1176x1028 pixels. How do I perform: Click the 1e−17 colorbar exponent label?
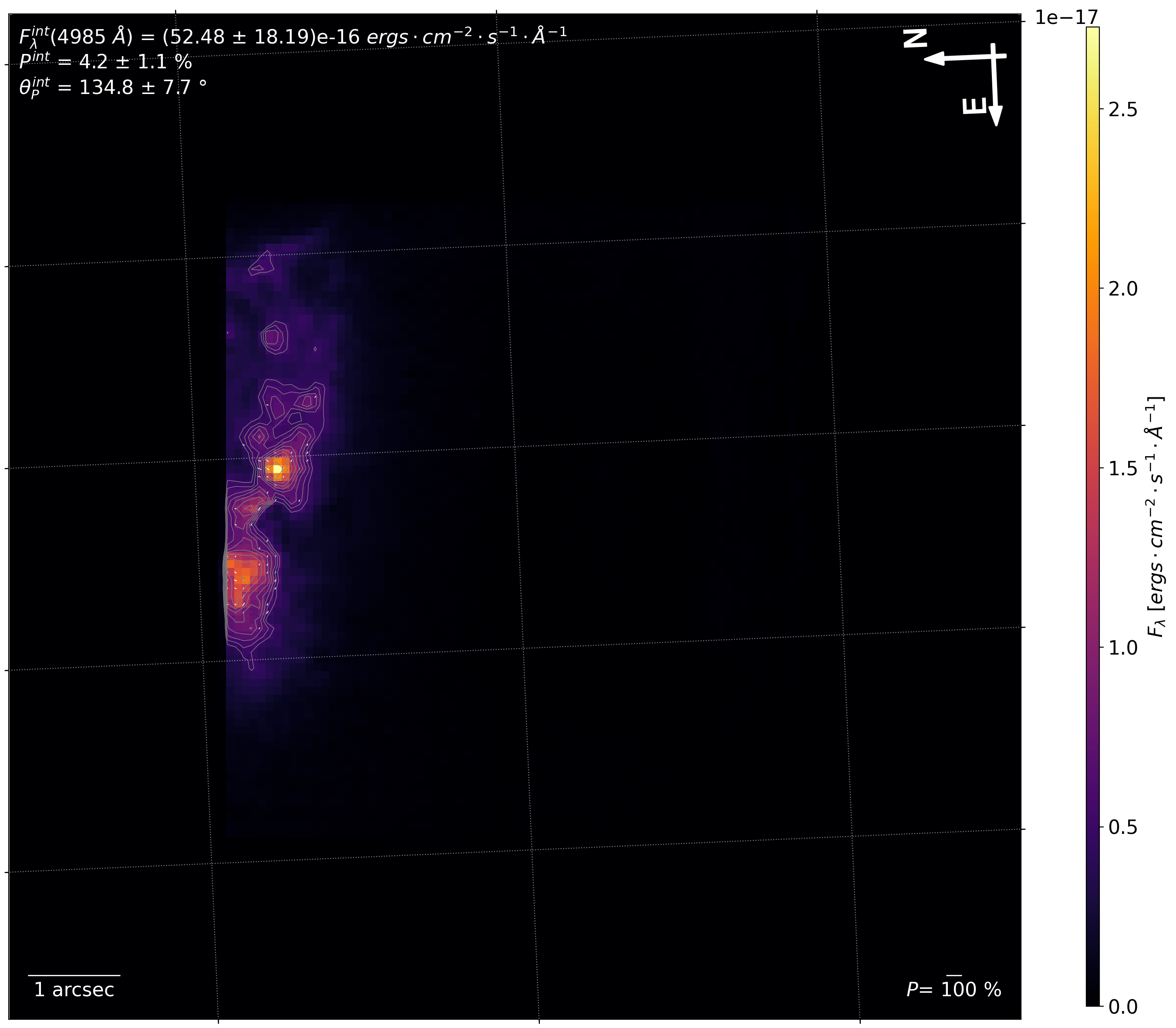point(1066,17)
